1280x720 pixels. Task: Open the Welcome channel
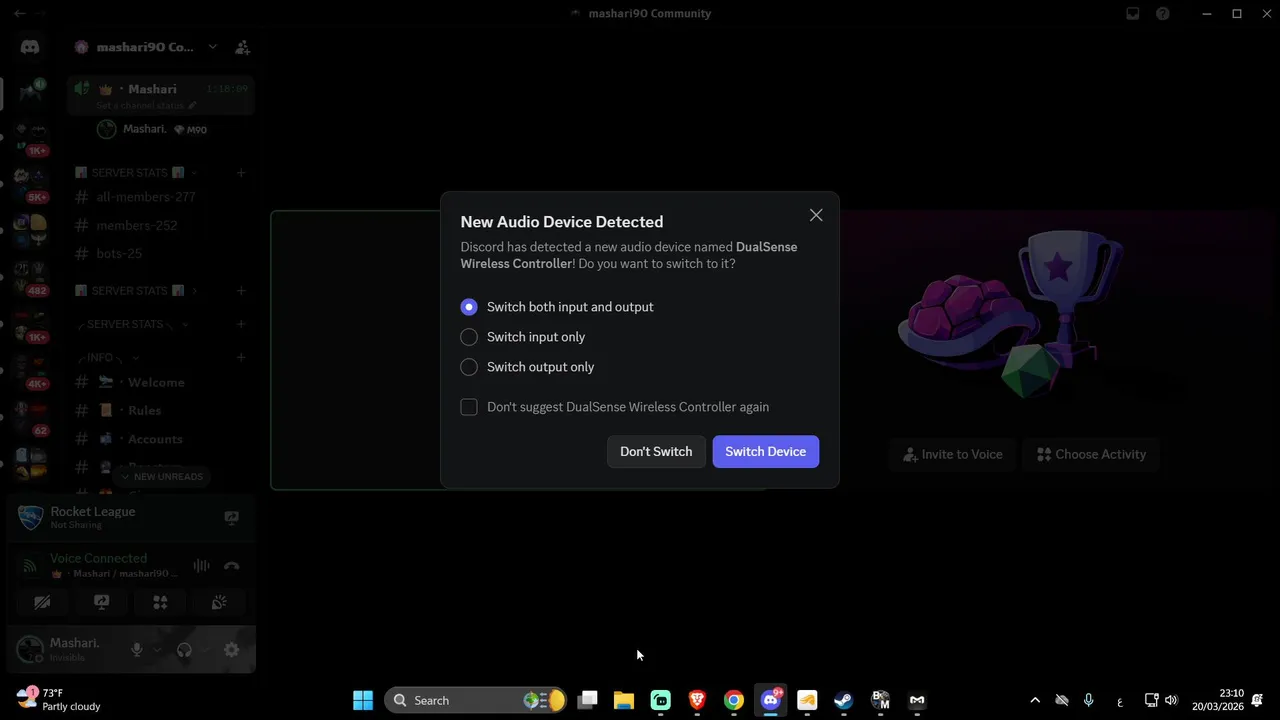click(140, 382)
